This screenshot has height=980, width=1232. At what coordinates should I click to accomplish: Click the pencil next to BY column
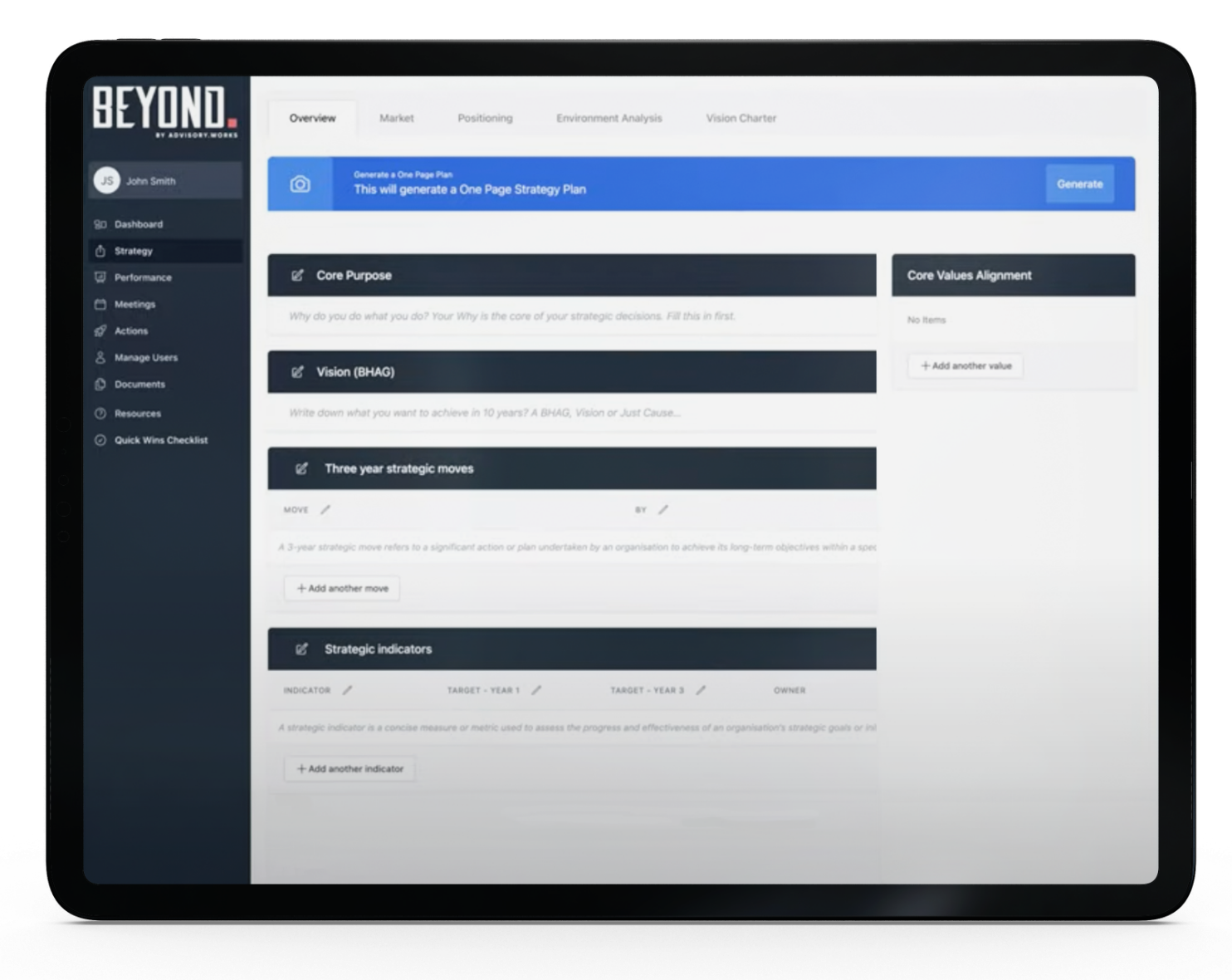click(663, 509)
